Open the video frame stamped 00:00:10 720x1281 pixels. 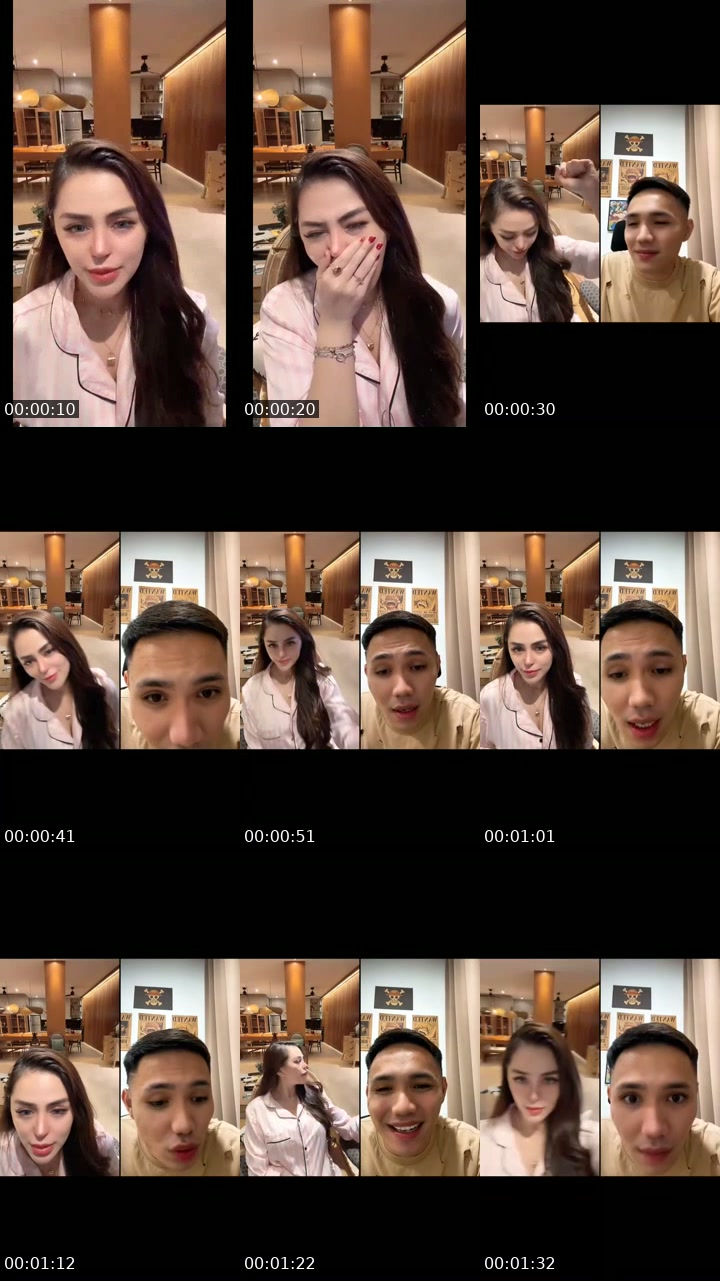pyautogui.click(x=120, y=213)
